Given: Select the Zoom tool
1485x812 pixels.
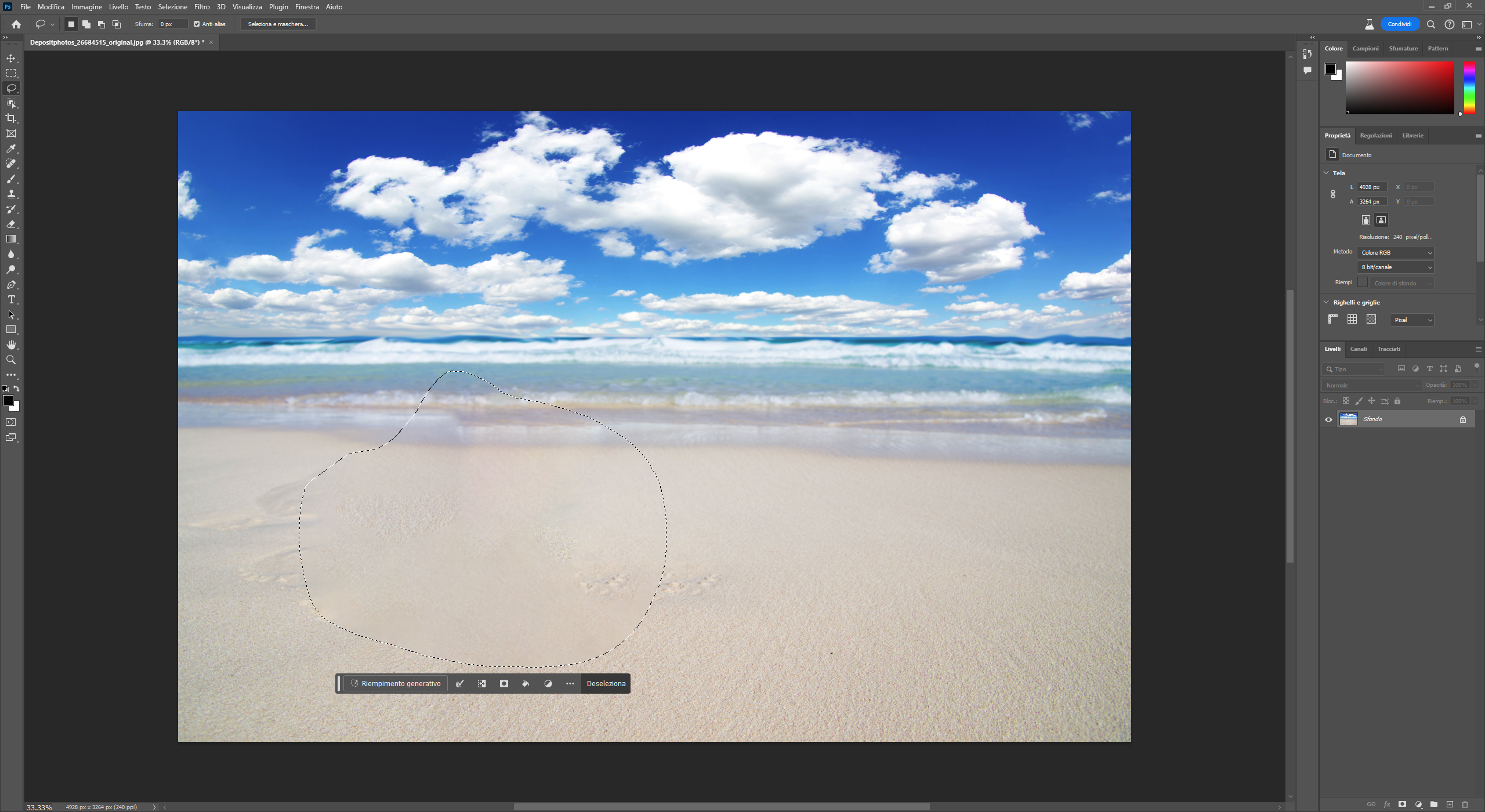Looking at the screenshot, I should point(11,360).
